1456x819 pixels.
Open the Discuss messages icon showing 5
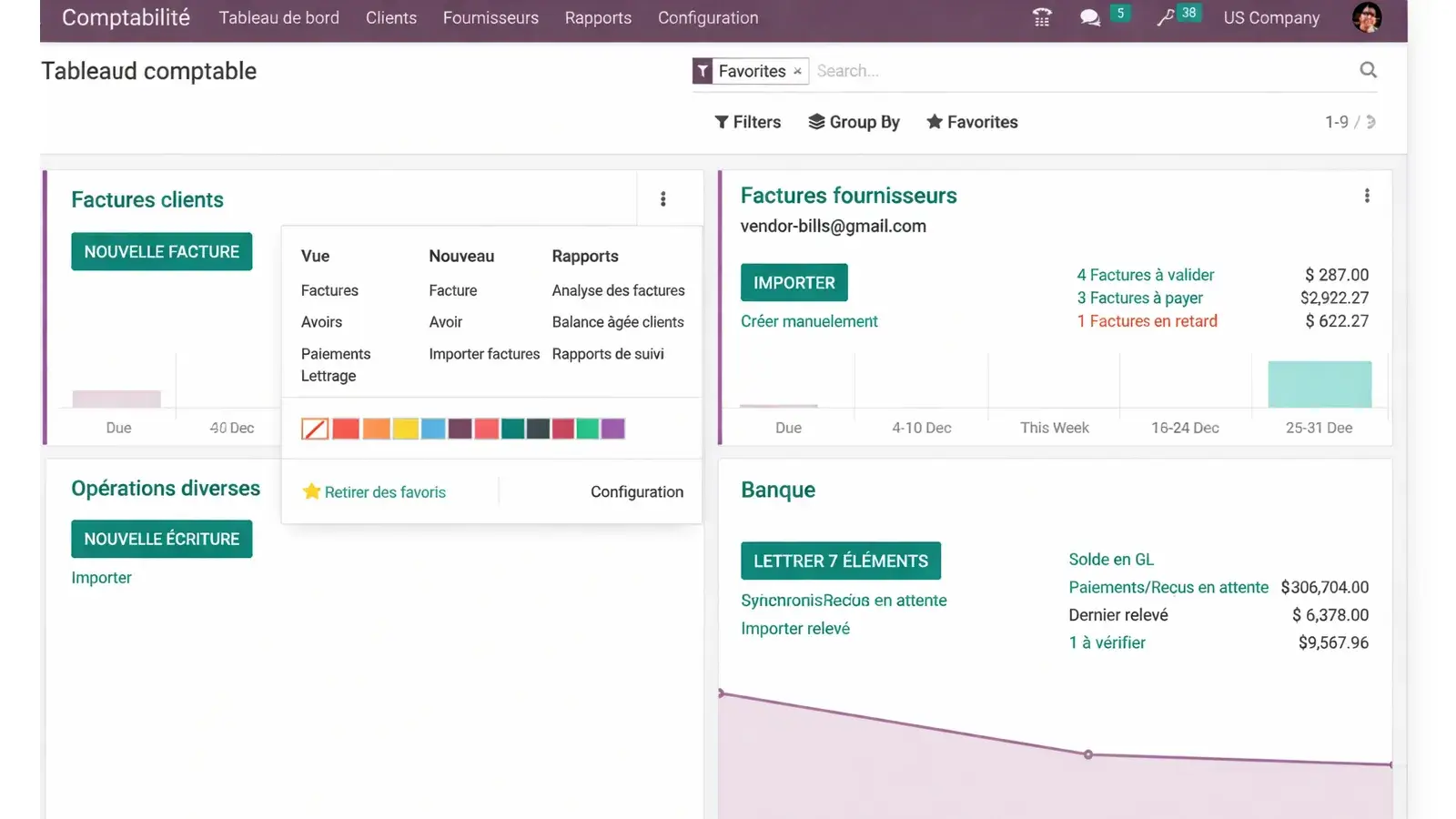point(1089,16)
